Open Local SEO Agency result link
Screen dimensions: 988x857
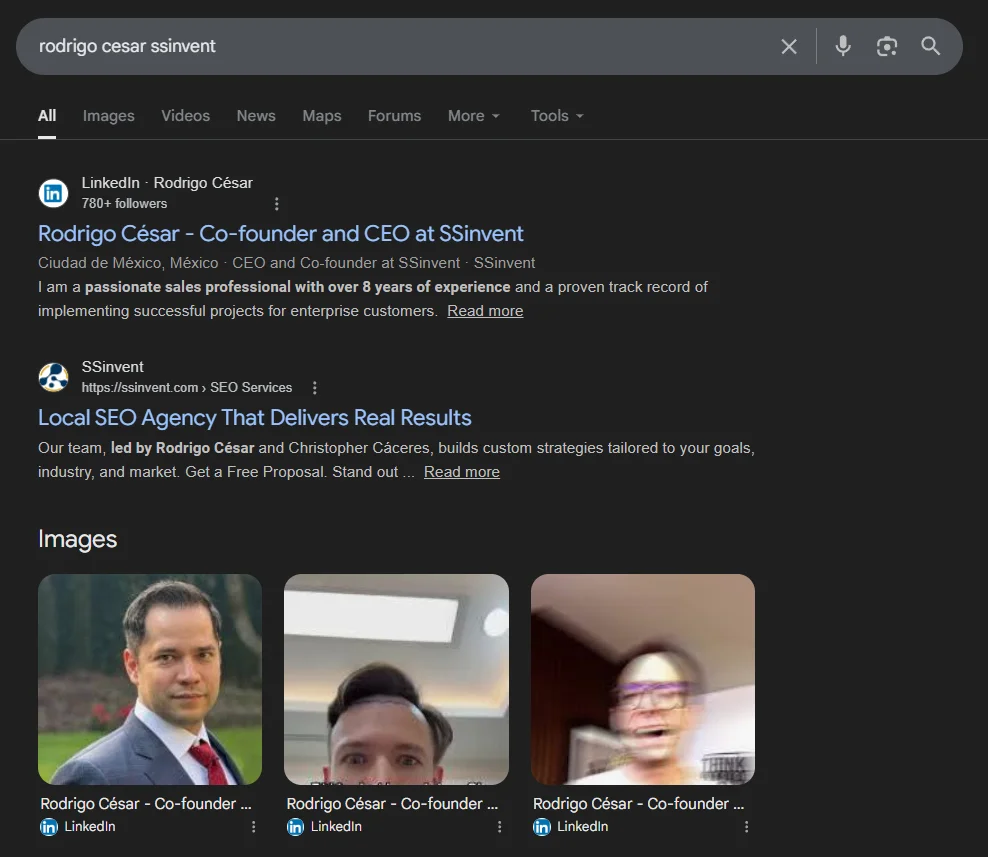[254, 418]
